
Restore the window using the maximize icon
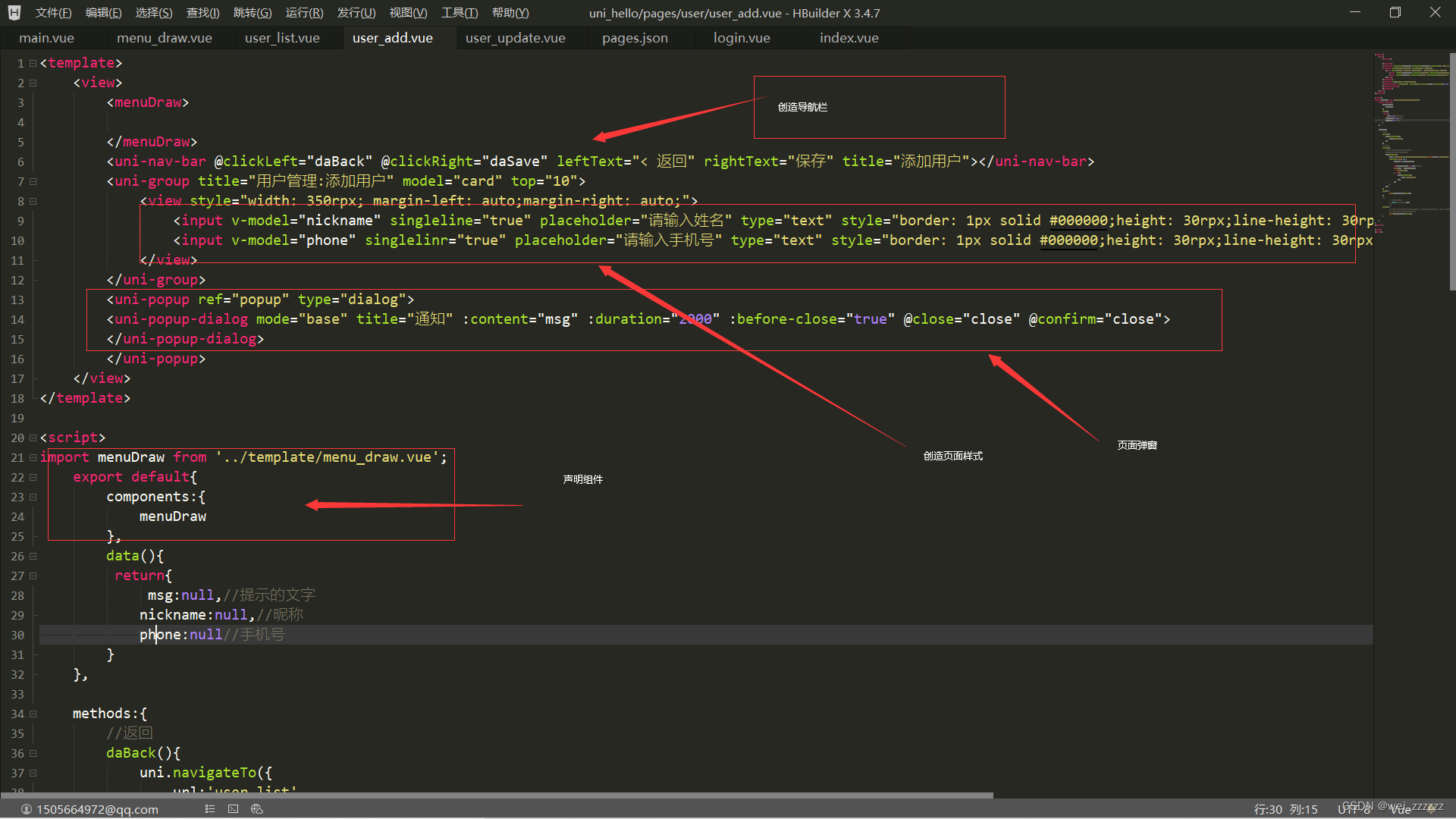(1395, 13)
